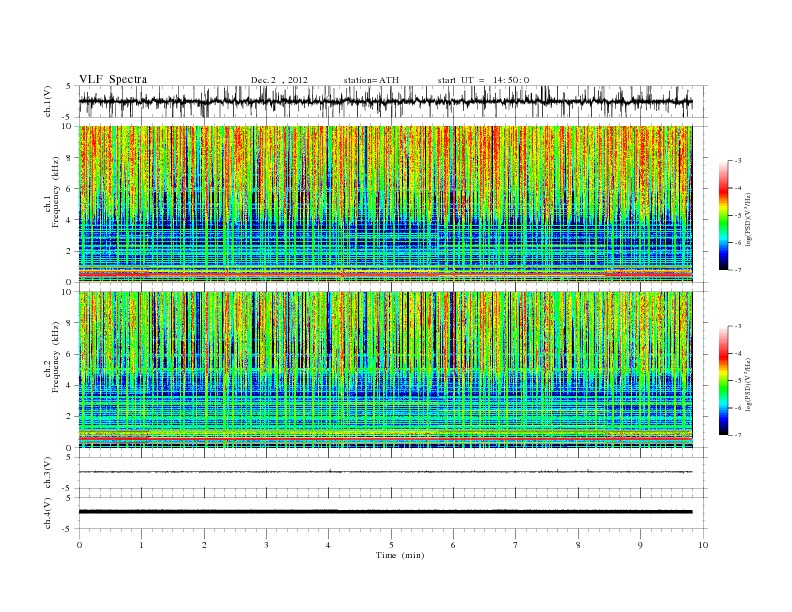Viewport: 792px width, 612px height.
Task: Click inside the ch.2 frequency spectrogram
Action: pos(385,369)
